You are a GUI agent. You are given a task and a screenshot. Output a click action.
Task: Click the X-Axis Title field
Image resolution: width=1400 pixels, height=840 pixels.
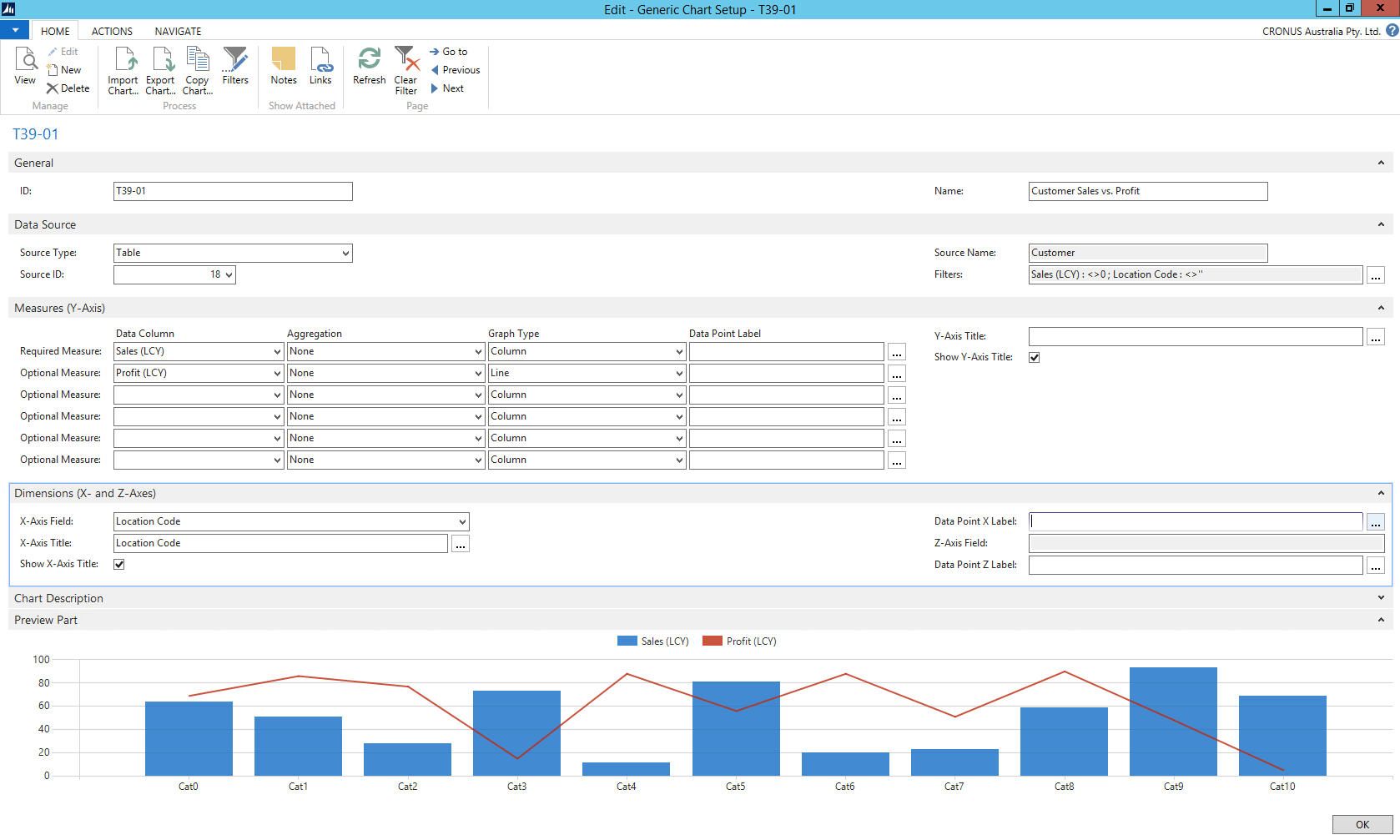point(280,543)
